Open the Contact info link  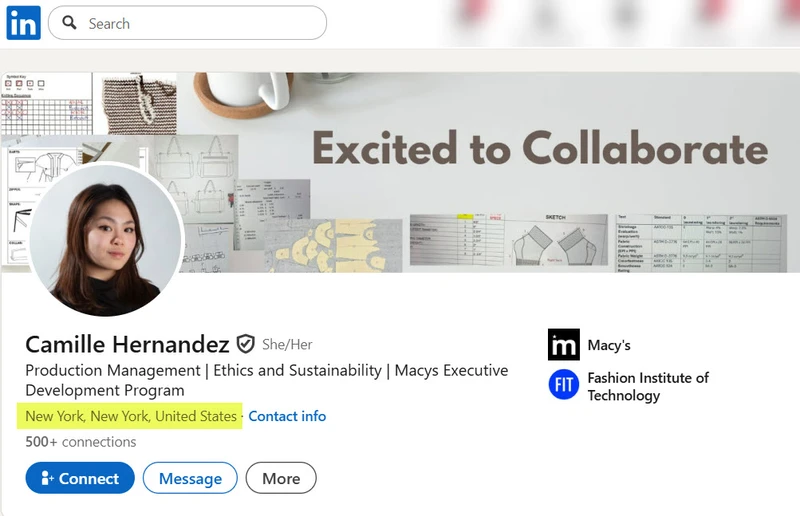pos(287,416)
